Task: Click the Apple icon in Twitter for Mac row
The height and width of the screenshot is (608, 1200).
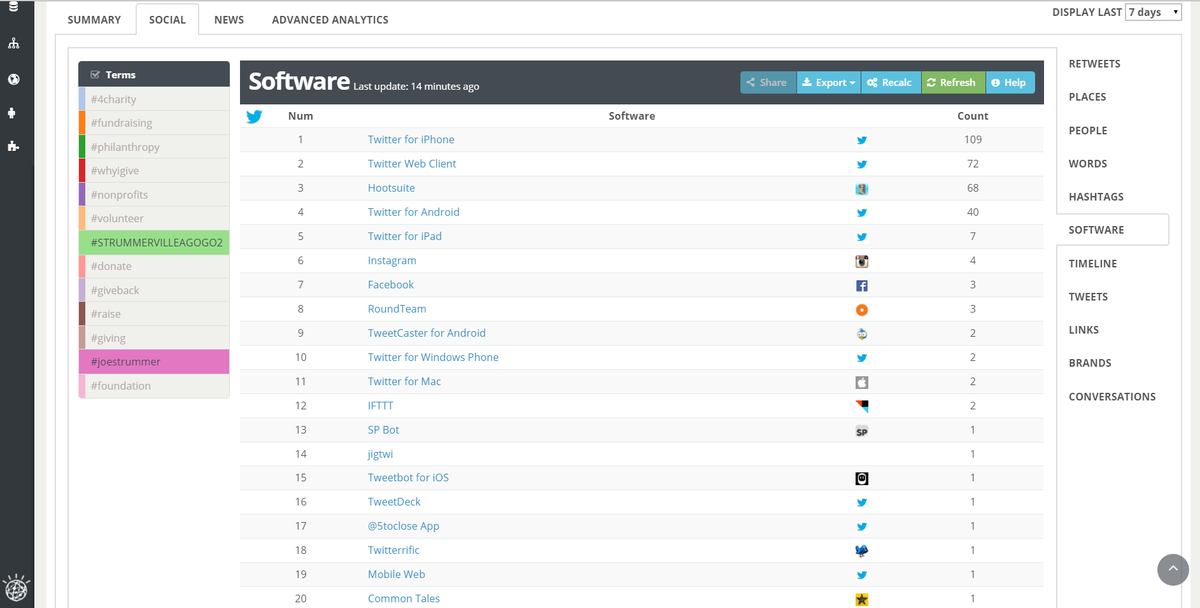Action: pyautogui.click(x=861, y=382)
